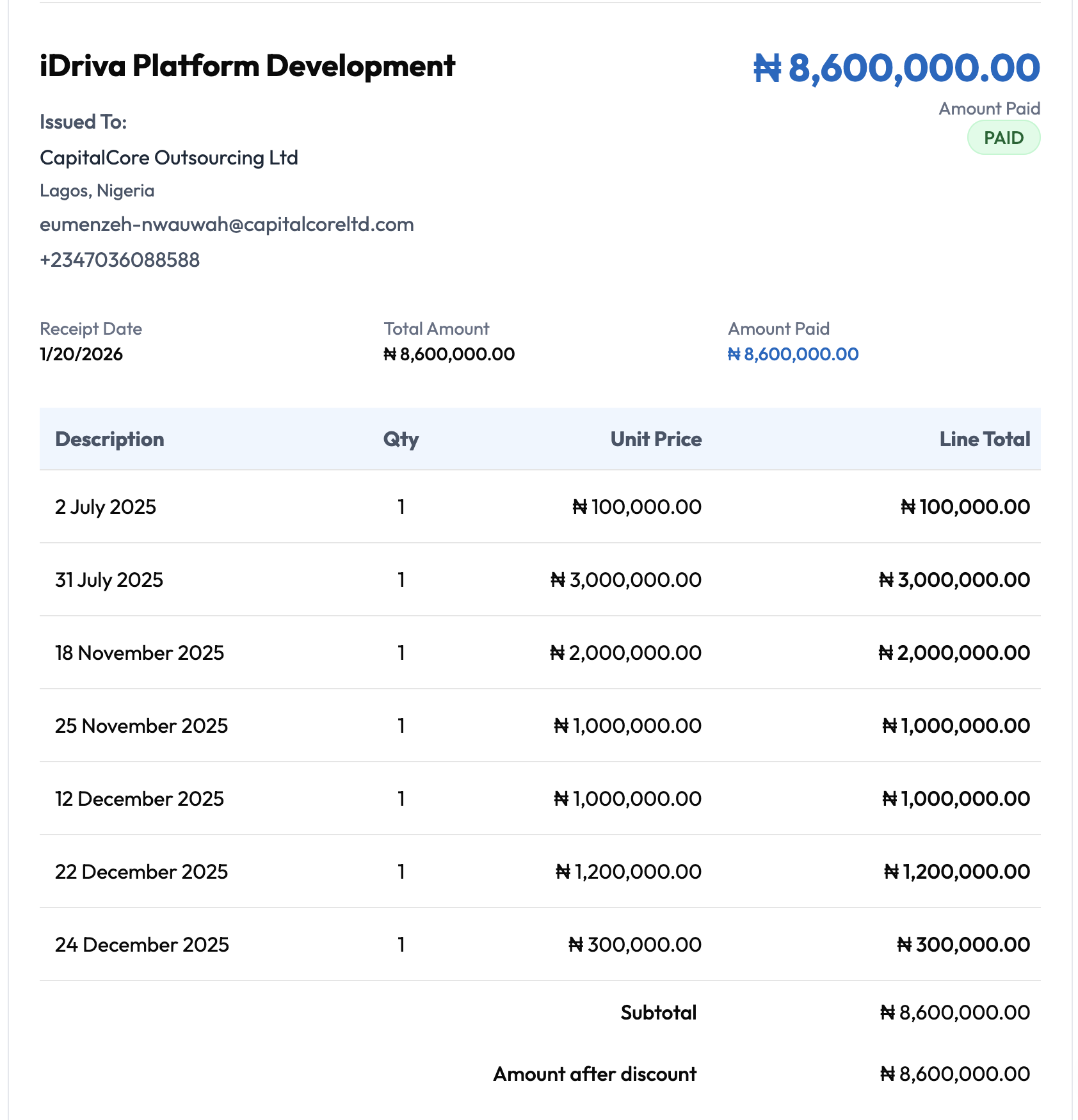Click the 18 November 2025 description cell
This screenshot has height=1120, width=1078.
[x=140, y=653]
